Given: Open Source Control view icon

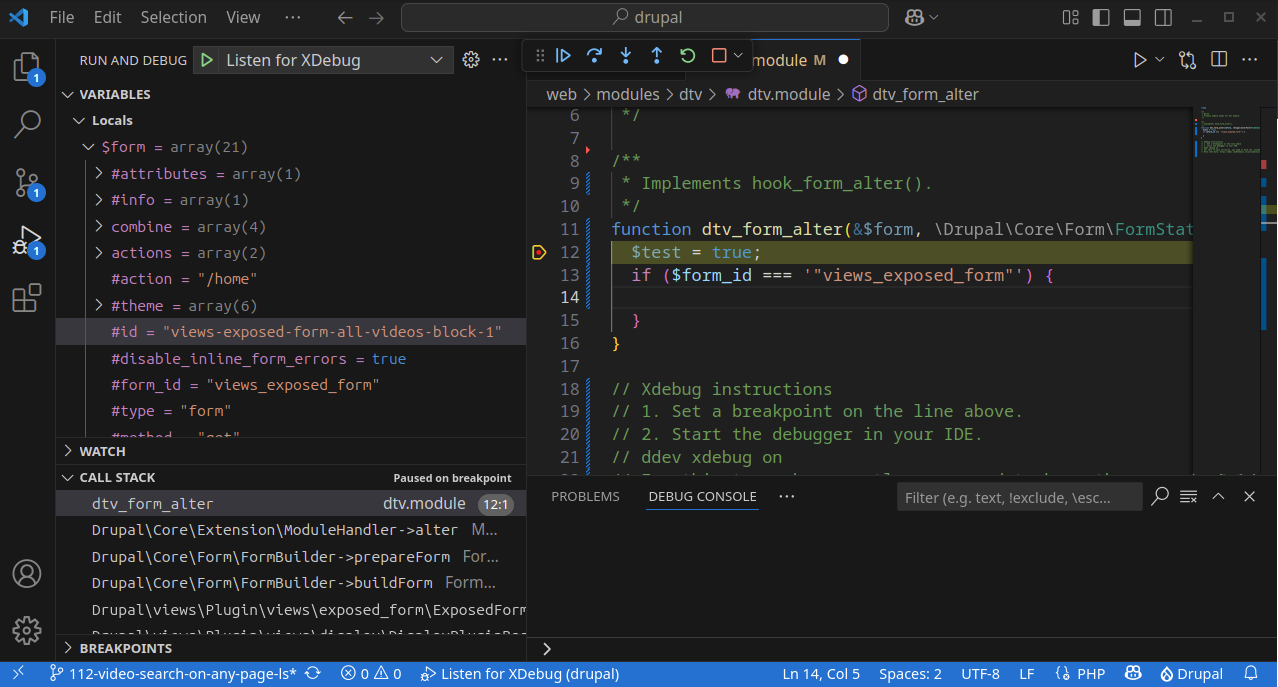Looking at the screenshot, I should click(27, 183).
